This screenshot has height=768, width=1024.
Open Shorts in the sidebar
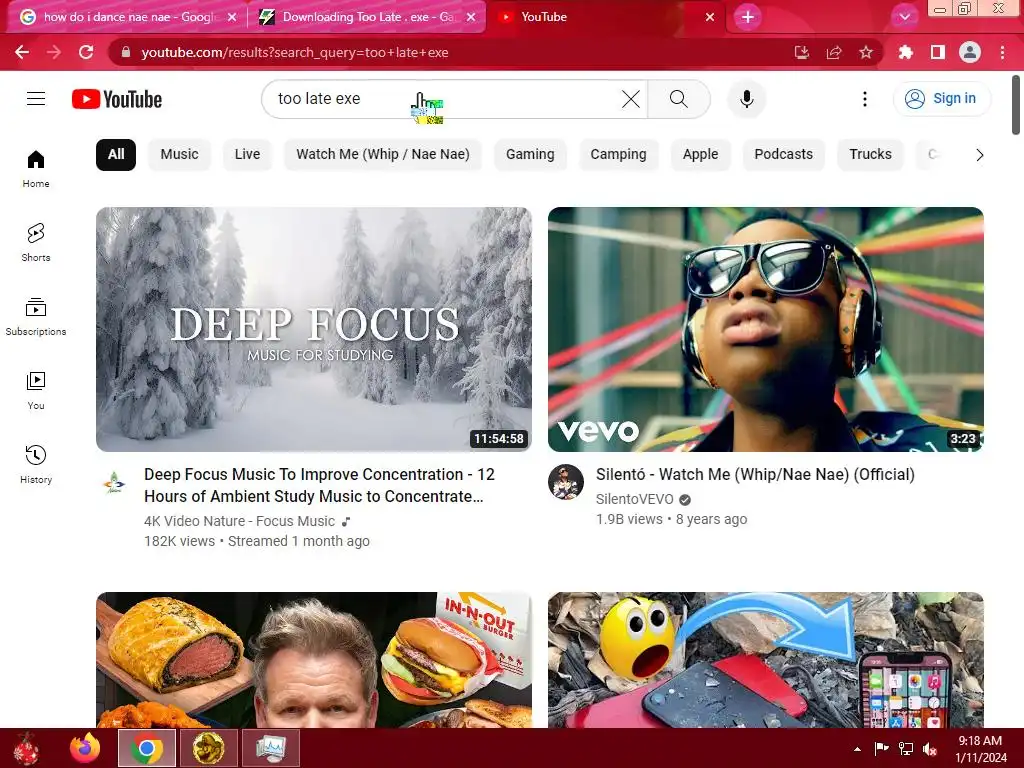(x=36, y=243)
